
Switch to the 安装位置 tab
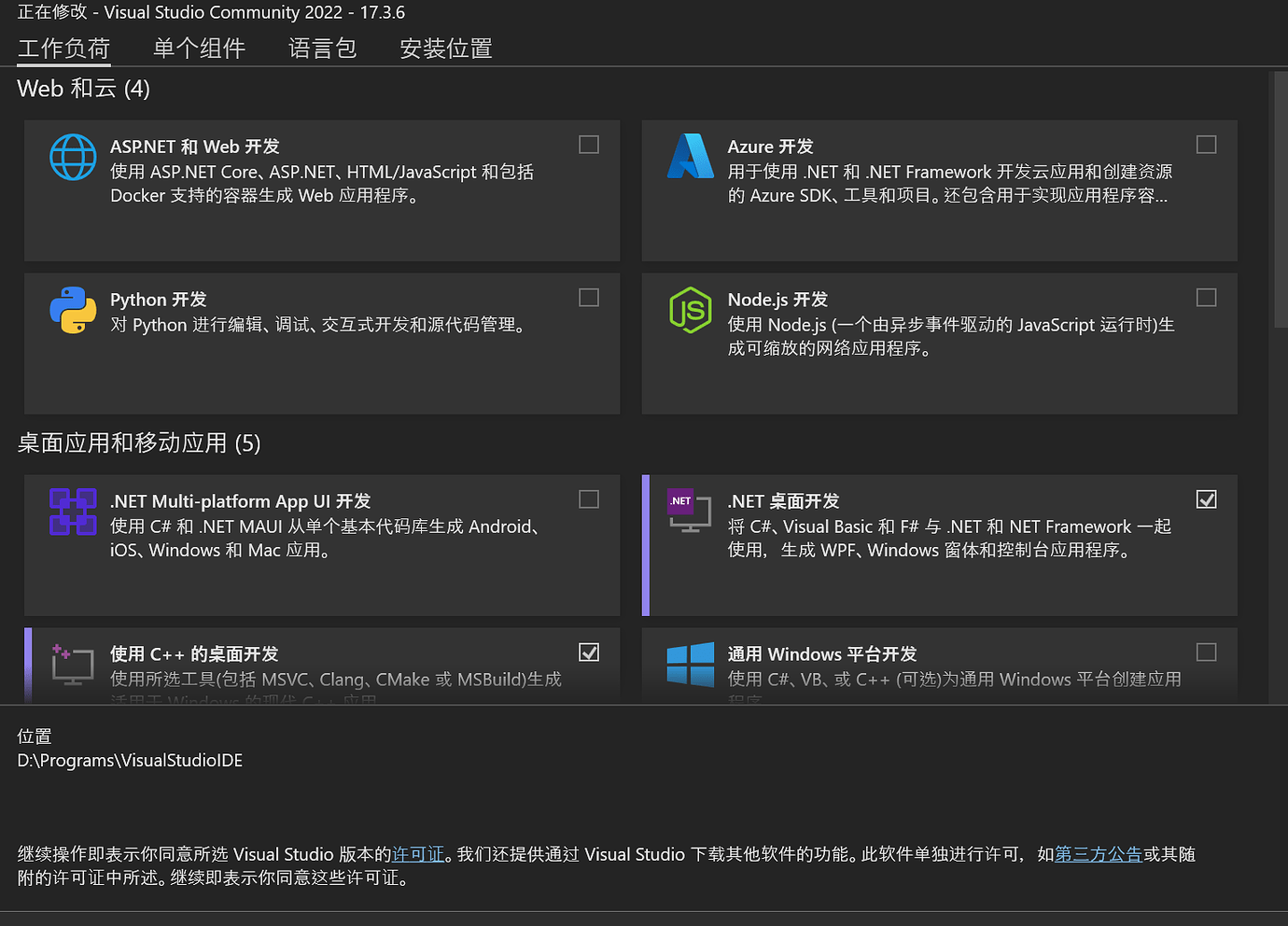click(x=445, y=49)
